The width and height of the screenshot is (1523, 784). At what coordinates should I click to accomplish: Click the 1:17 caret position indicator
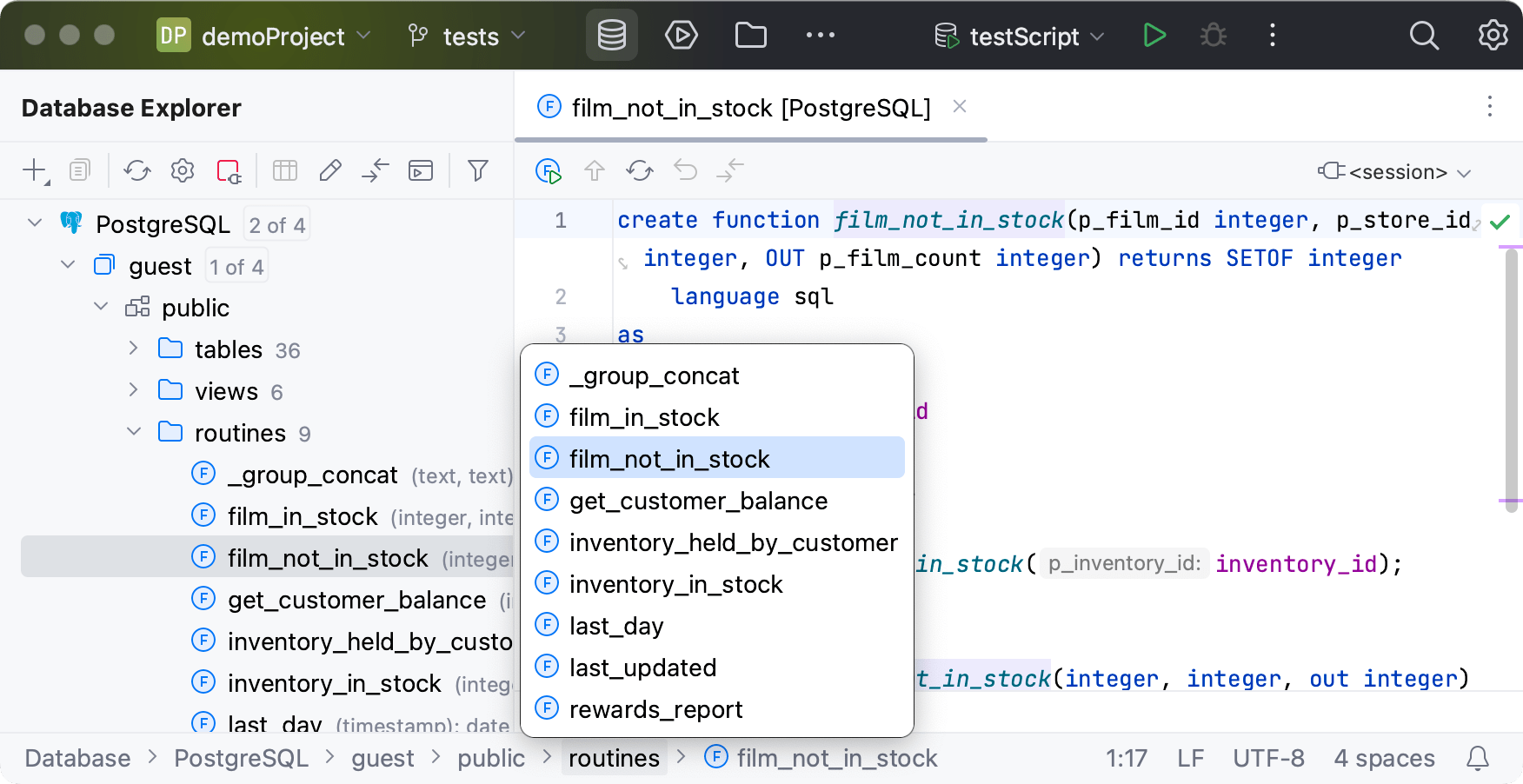tap(1126, 759)
